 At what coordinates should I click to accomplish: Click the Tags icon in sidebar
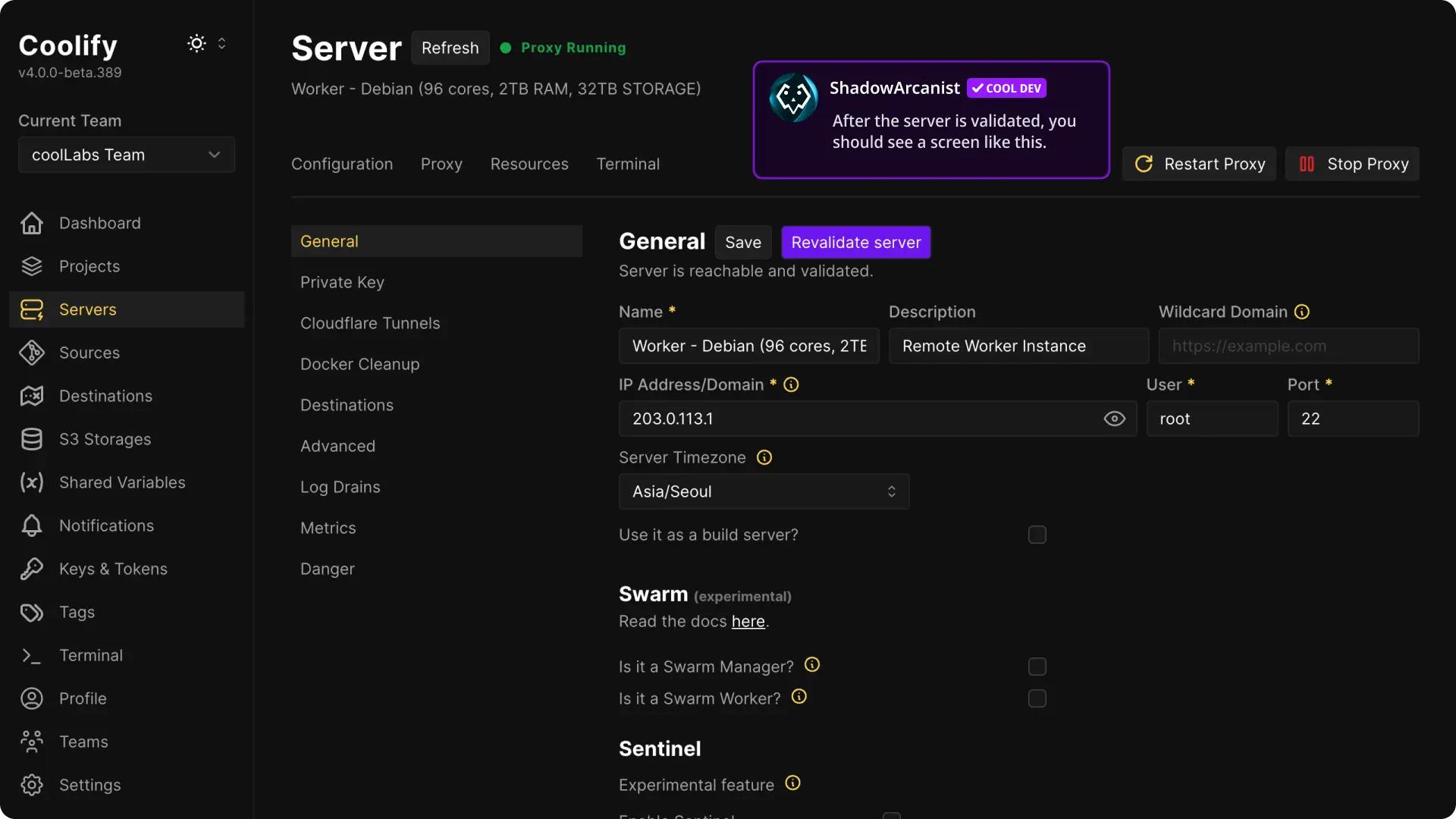32,612
